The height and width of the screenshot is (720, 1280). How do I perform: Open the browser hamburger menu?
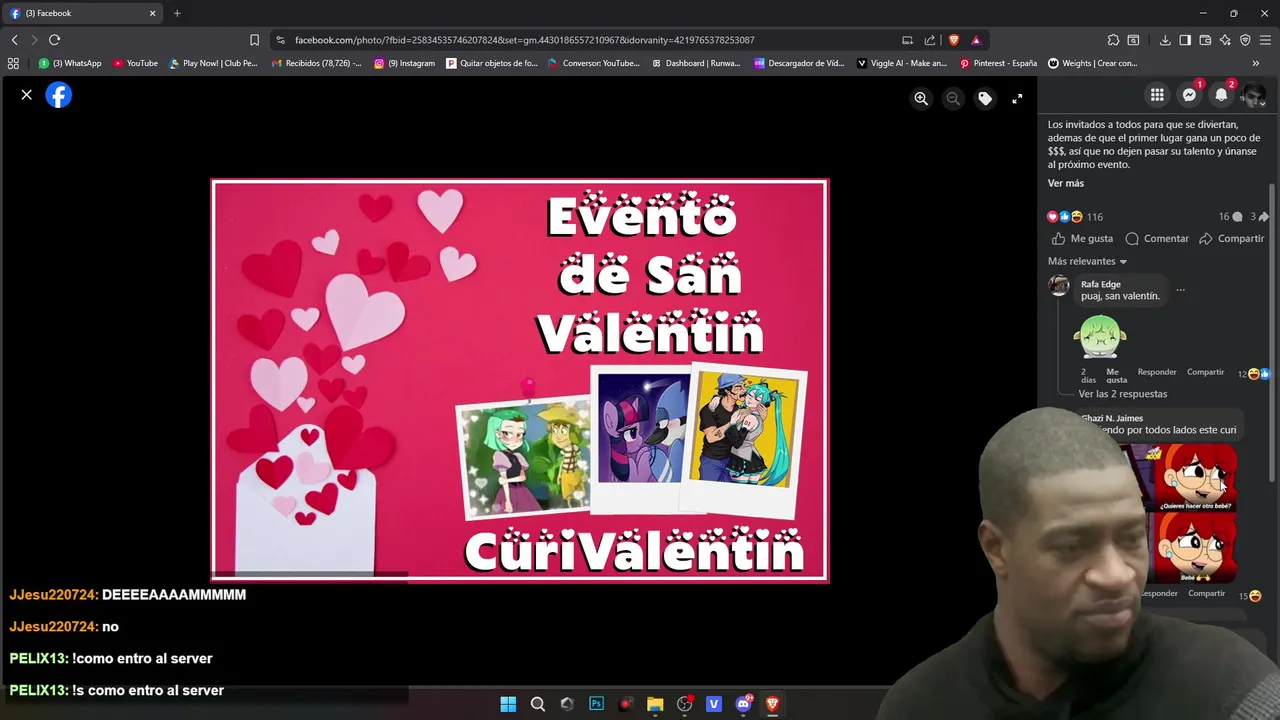pos(1265,40)
